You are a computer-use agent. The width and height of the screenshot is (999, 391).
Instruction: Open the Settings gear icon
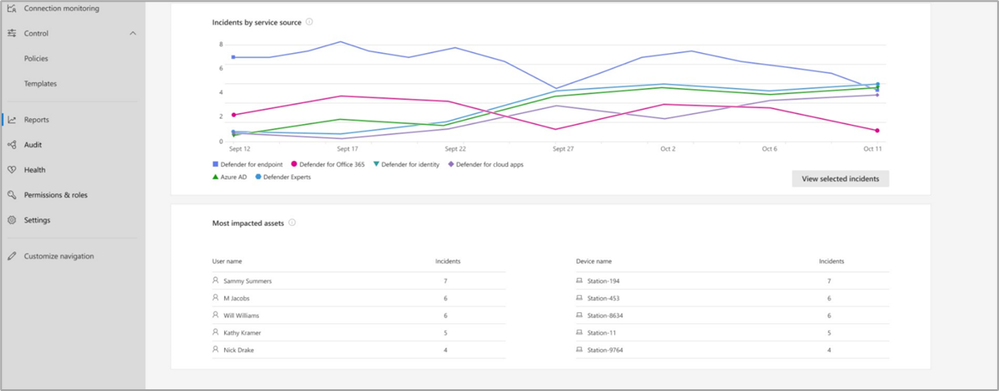(11, 220)
